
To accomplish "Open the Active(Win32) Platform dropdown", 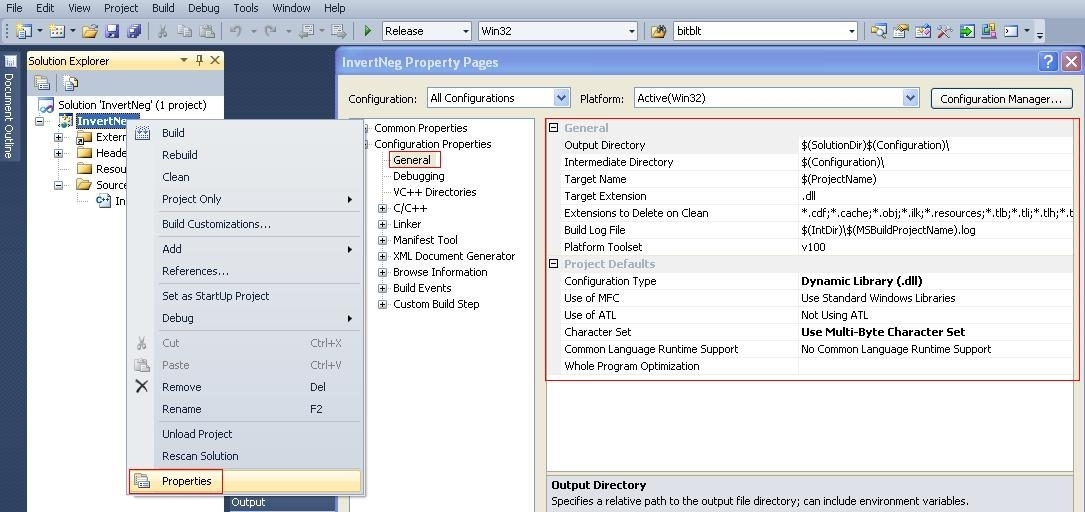I will (776, 98).
